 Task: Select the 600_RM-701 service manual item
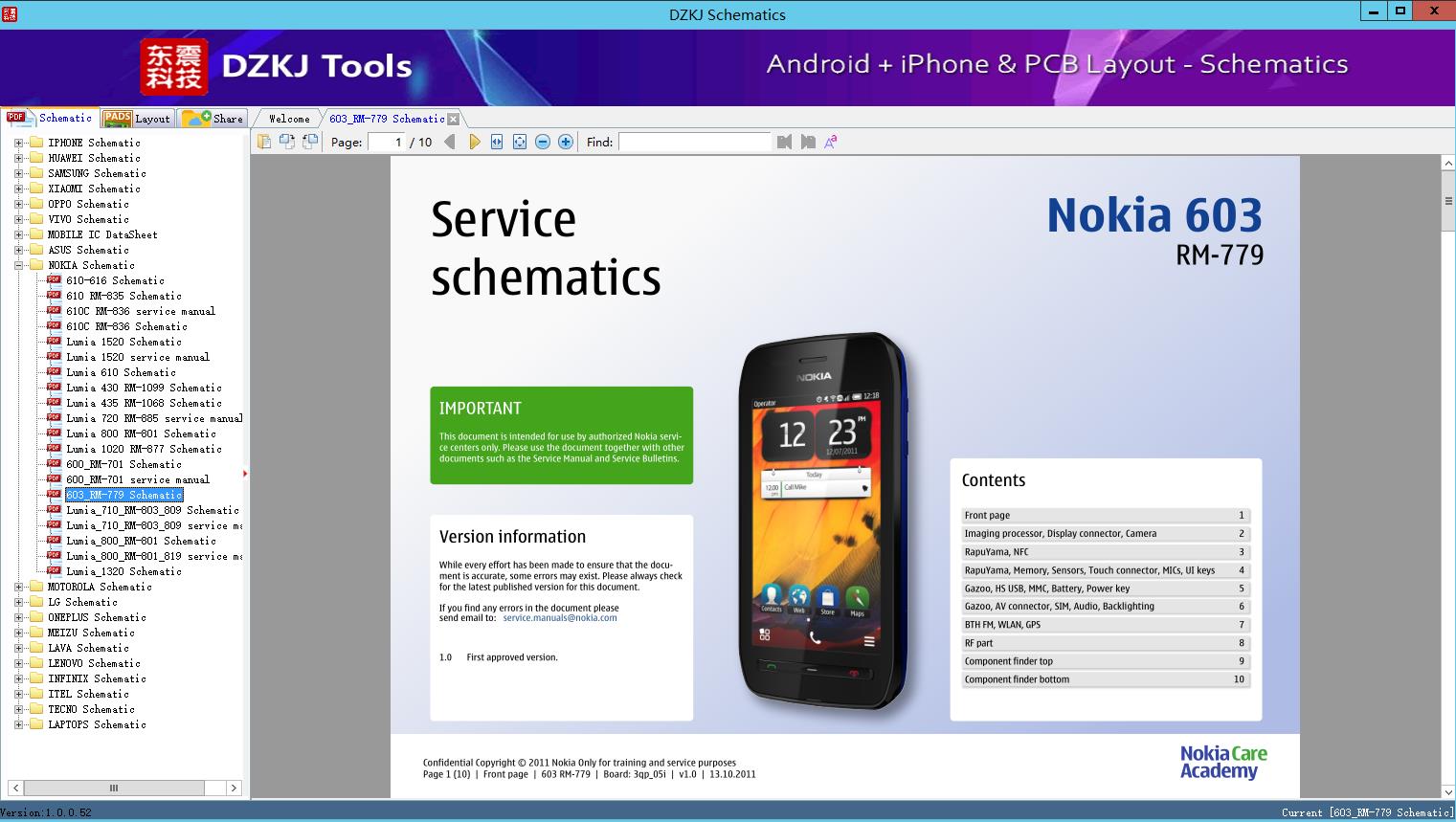pos(138,479)
